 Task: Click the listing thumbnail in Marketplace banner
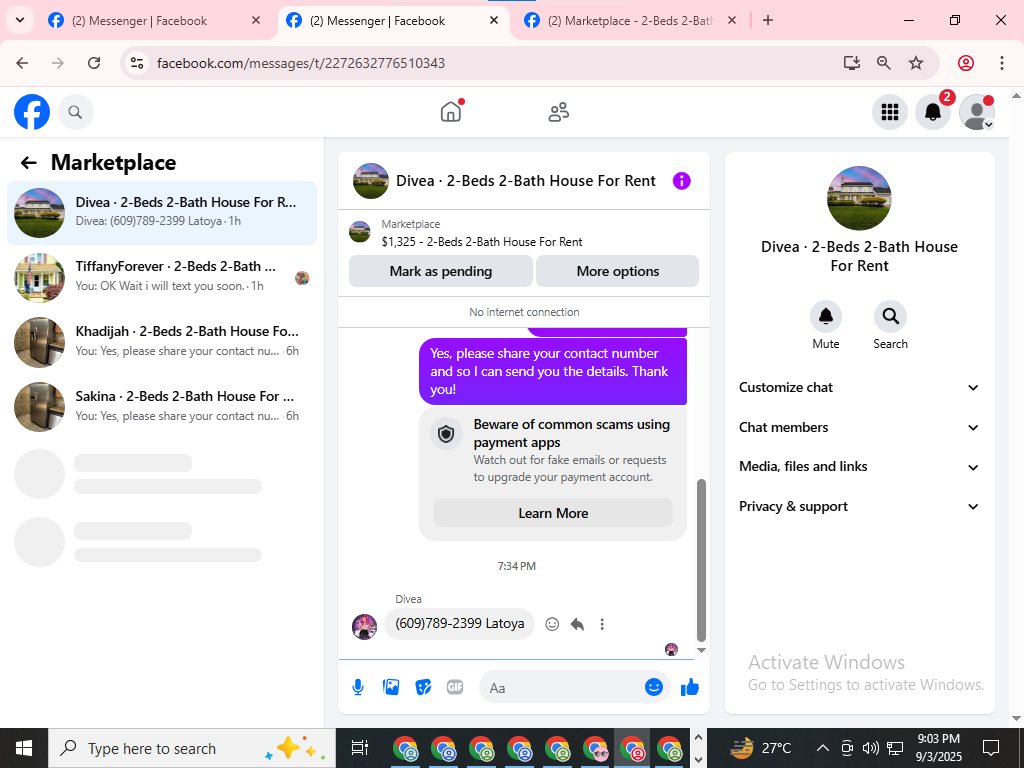click(x=360, y=232)
